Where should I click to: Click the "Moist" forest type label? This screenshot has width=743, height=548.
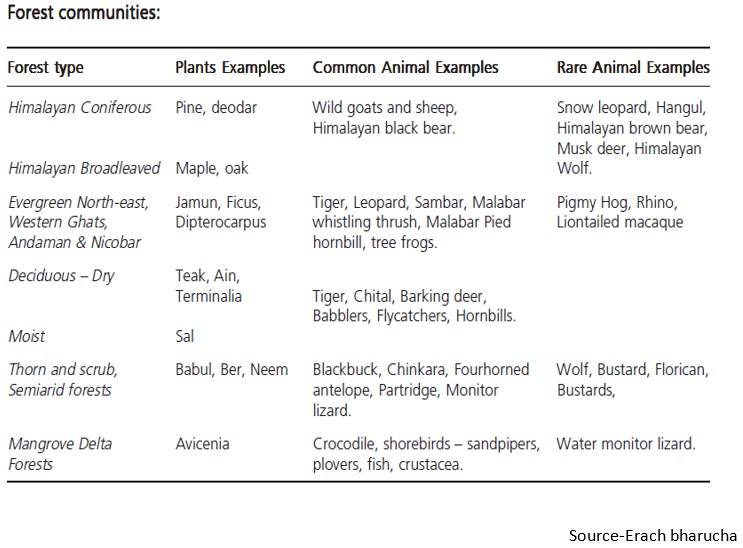click(28, 337)
